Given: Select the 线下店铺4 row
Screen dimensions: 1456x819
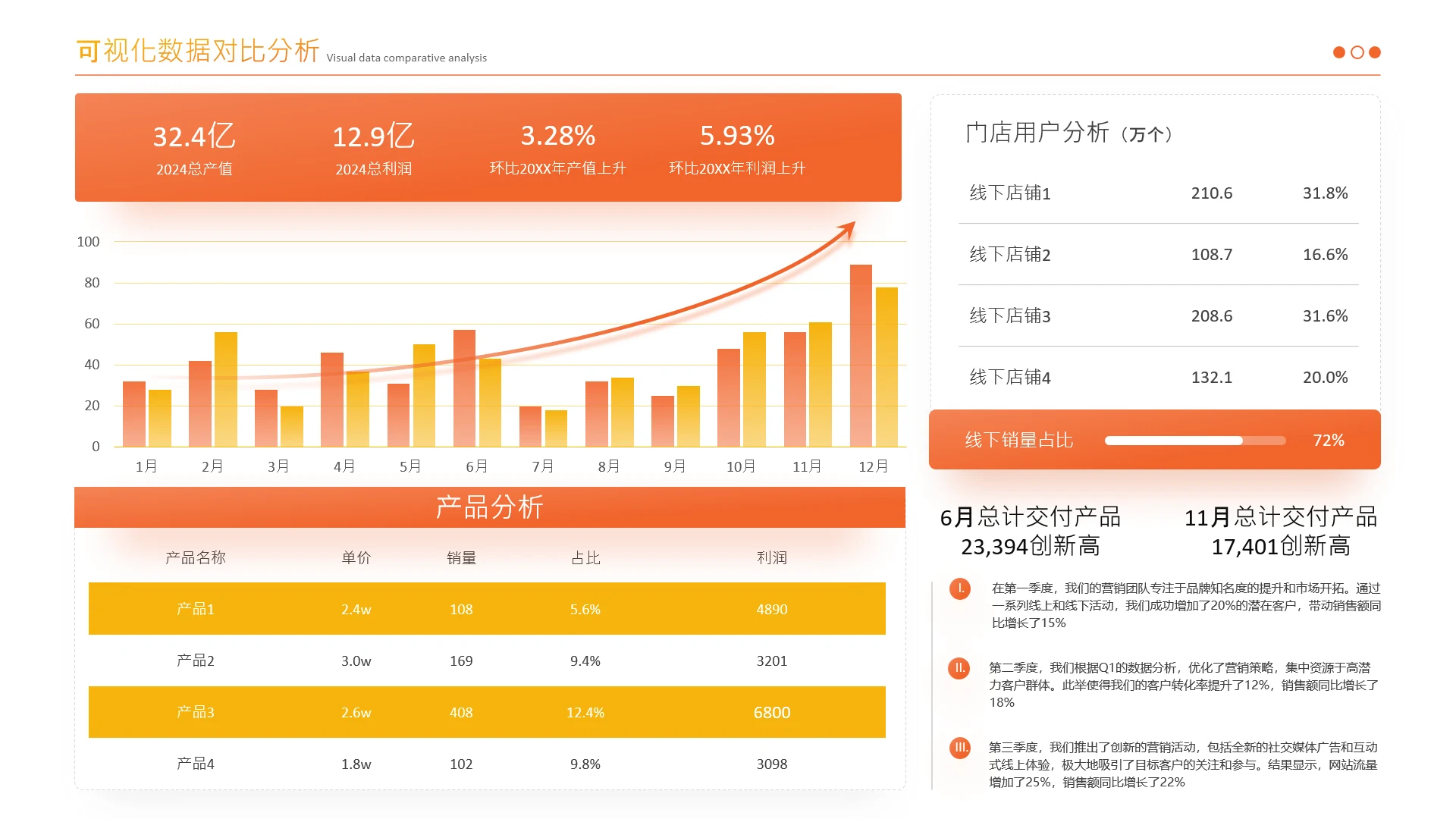Looking at the screenshot, I should pyautogui.click(x=1158, y=378).
